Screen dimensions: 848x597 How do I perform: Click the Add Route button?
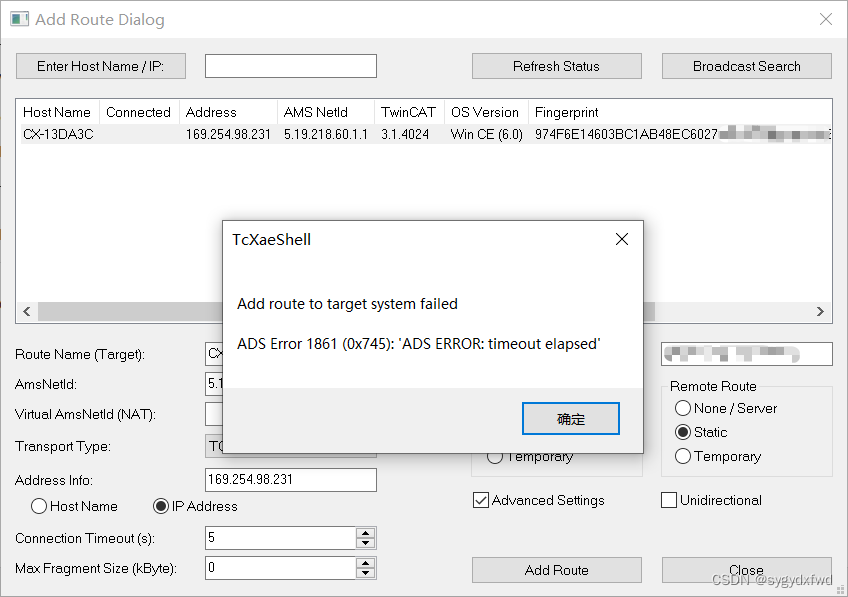click(x=556, y=570)
